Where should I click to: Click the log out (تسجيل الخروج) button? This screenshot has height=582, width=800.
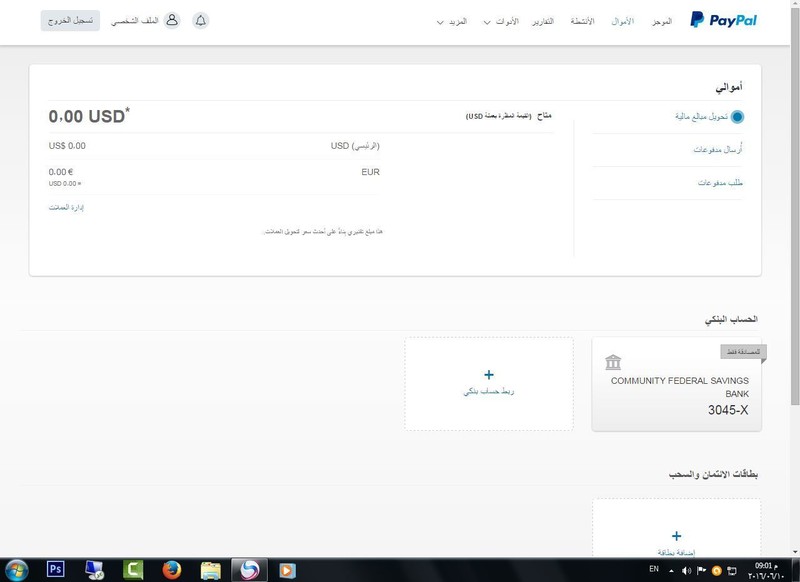pyautogui.click(x=70, y=20)
